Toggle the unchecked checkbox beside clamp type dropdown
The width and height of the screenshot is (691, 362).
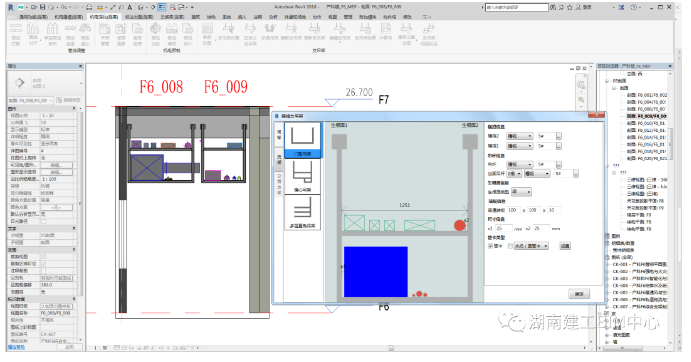(x=510, y=246)
